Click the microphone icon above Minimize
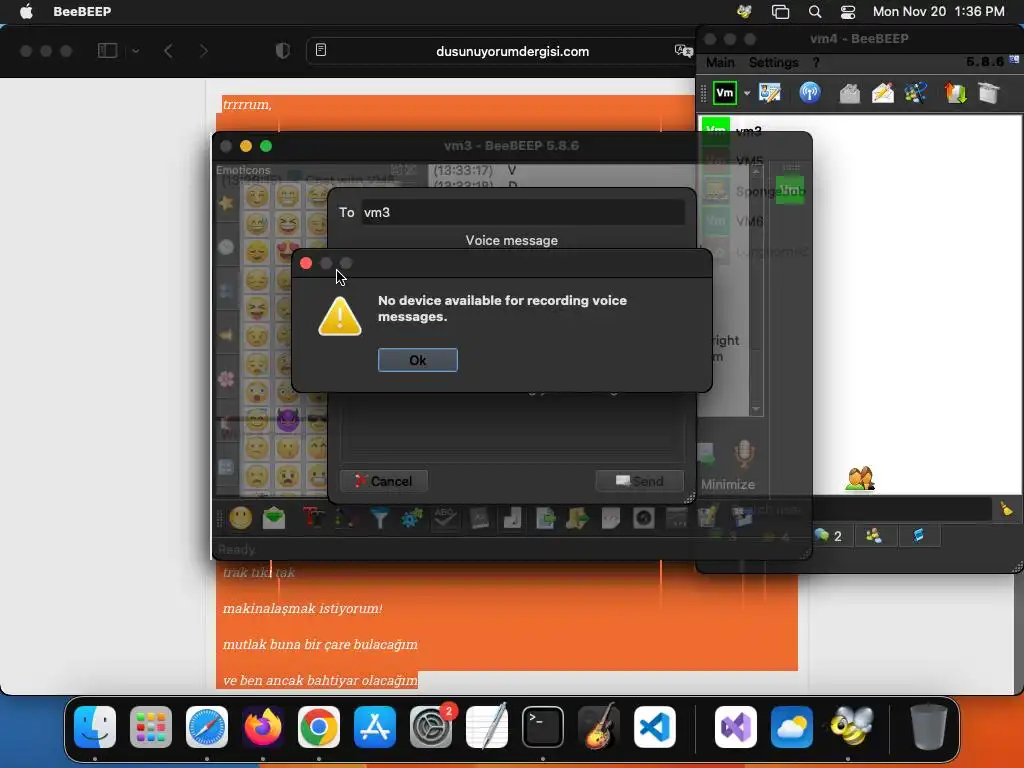Screen dimensions: 1024x768 point(744,453)
